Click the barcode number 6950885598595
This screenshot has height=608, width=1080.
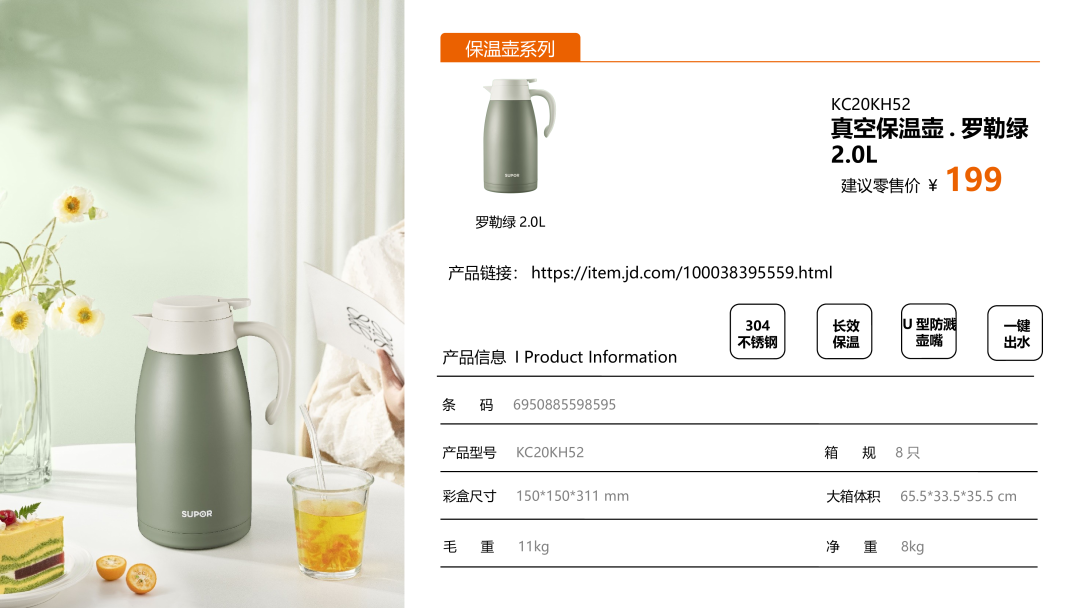tap(564, 405)
